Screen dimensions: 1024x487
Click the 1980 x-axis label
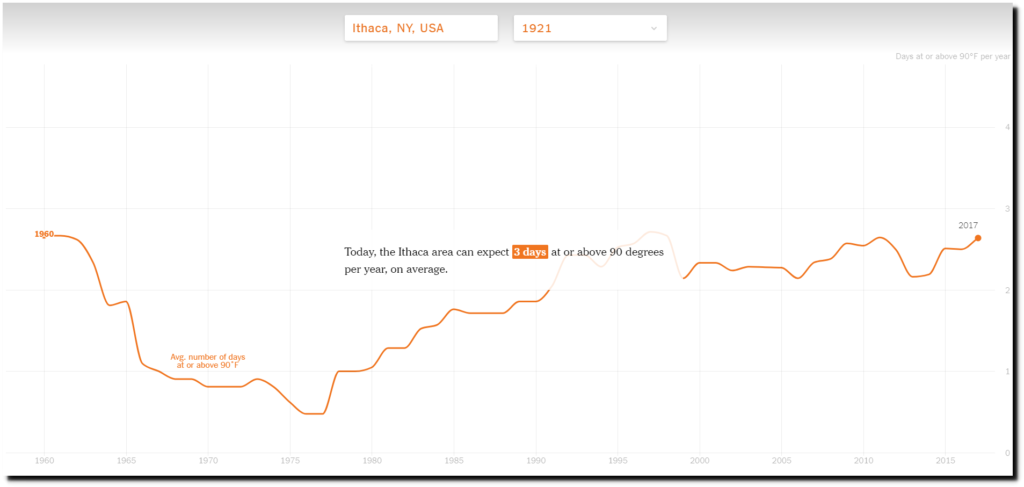click(372, 461)
